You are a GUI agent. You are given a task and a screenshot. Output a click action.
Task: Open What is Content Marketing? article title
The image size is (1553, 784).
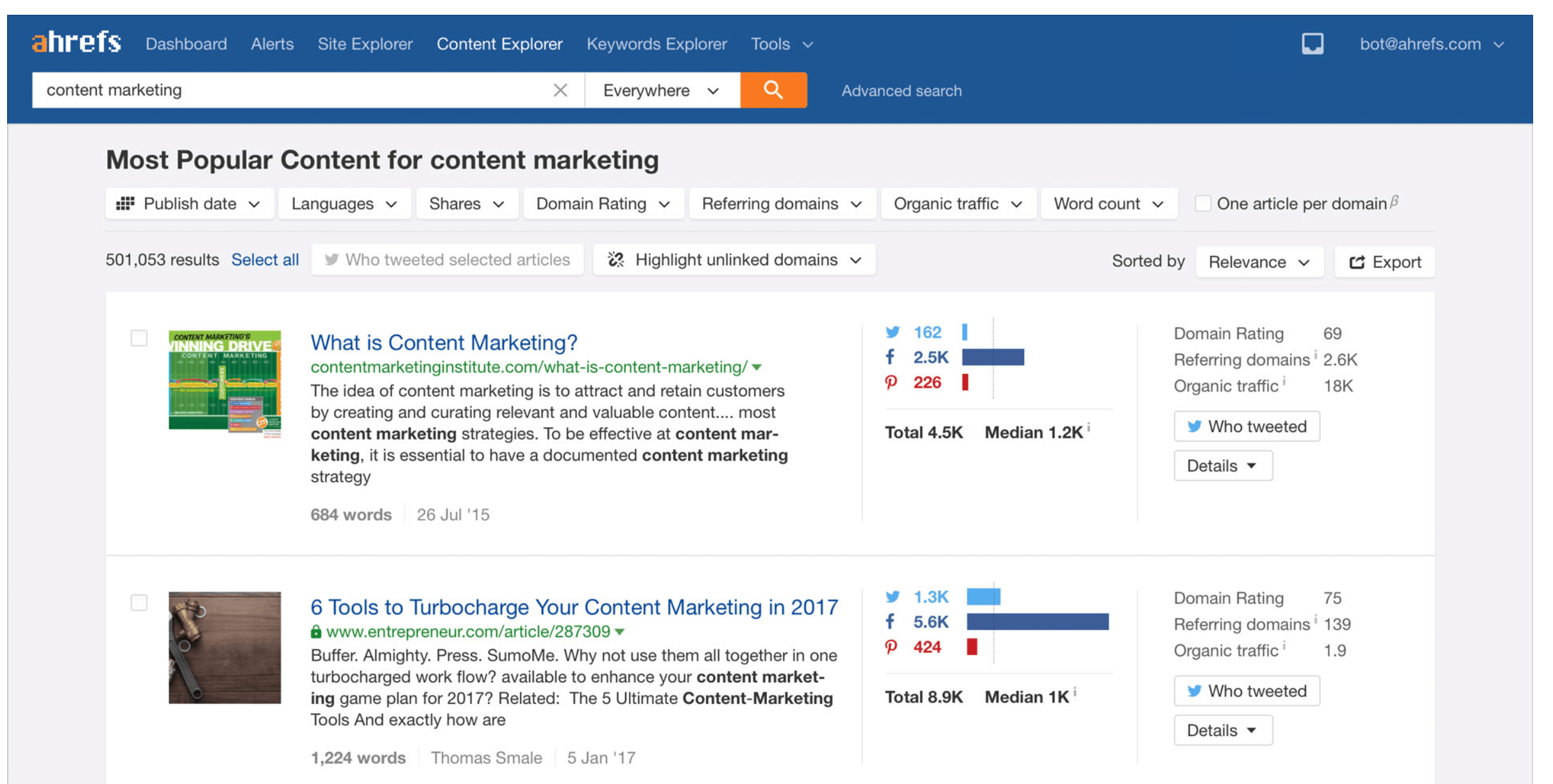point(444,342)
